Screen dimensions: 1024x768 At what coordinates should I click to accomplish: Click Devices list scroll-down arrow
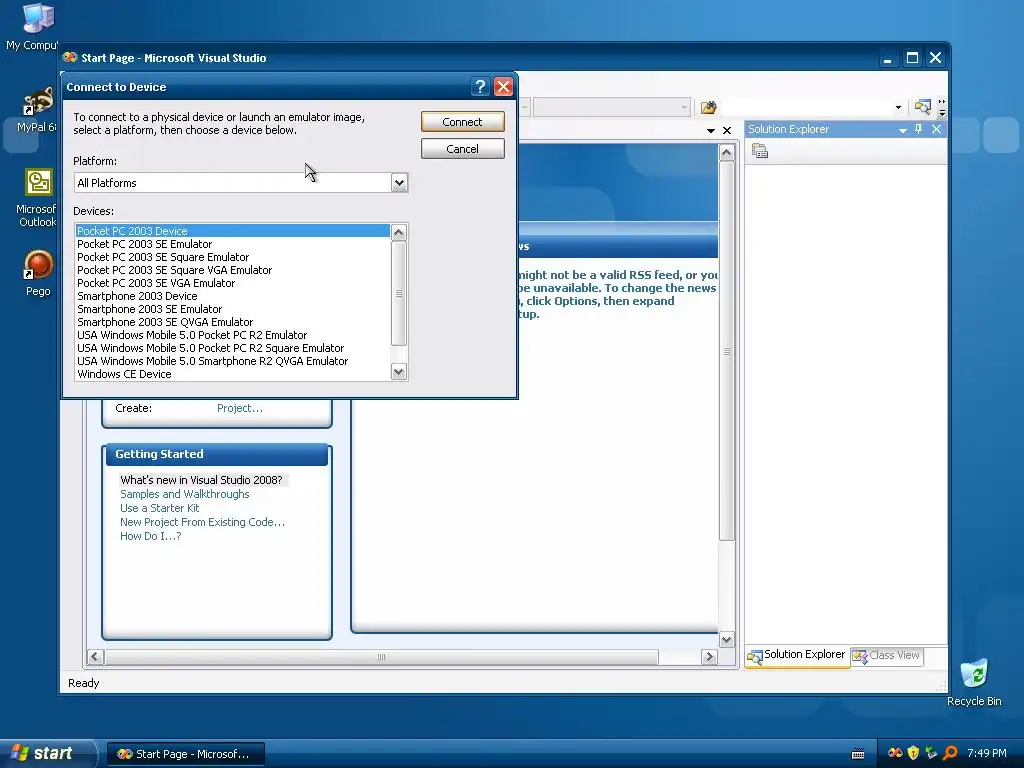click(398, 372)
